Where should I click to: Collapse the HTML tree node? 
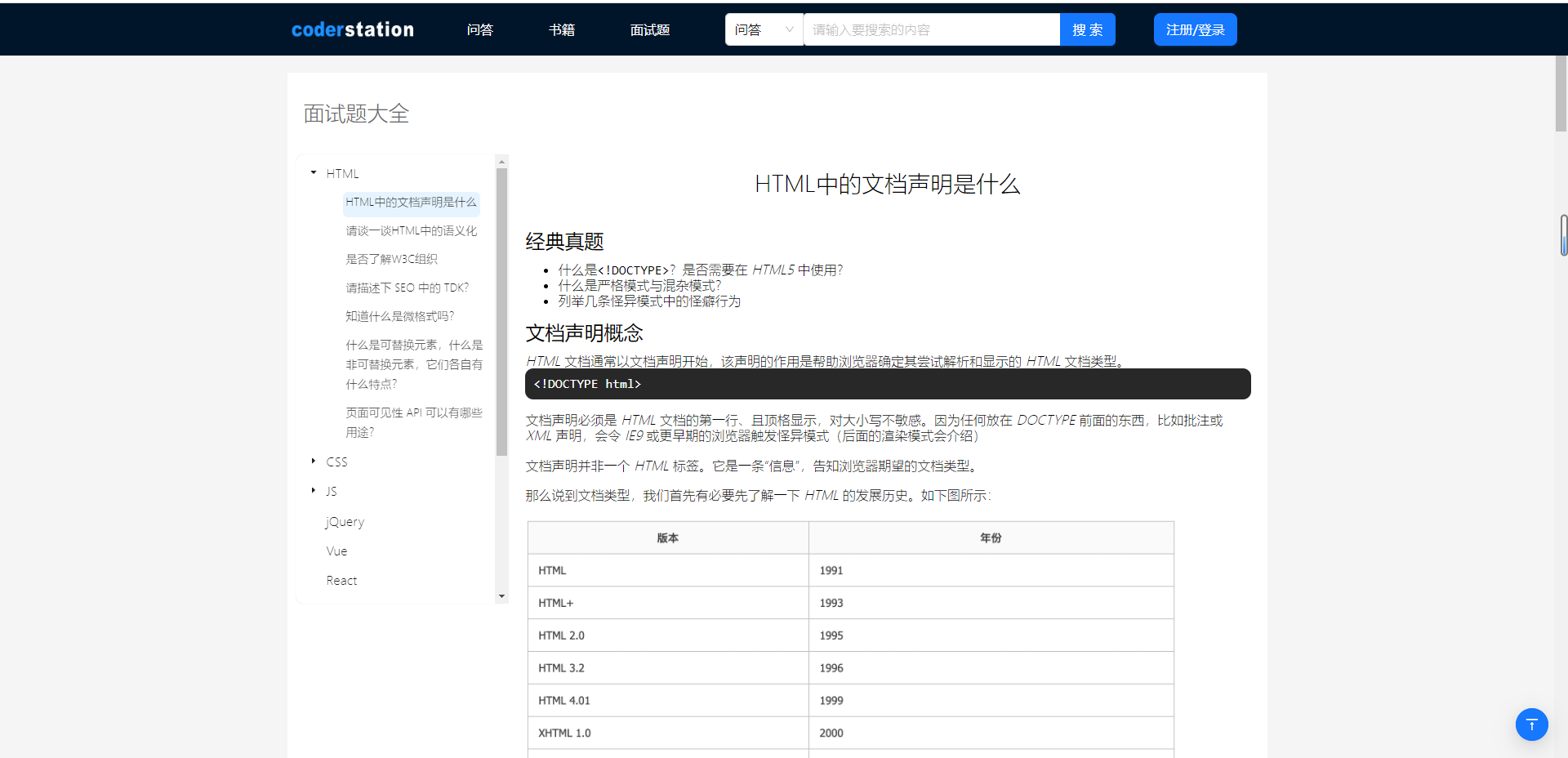314,173
